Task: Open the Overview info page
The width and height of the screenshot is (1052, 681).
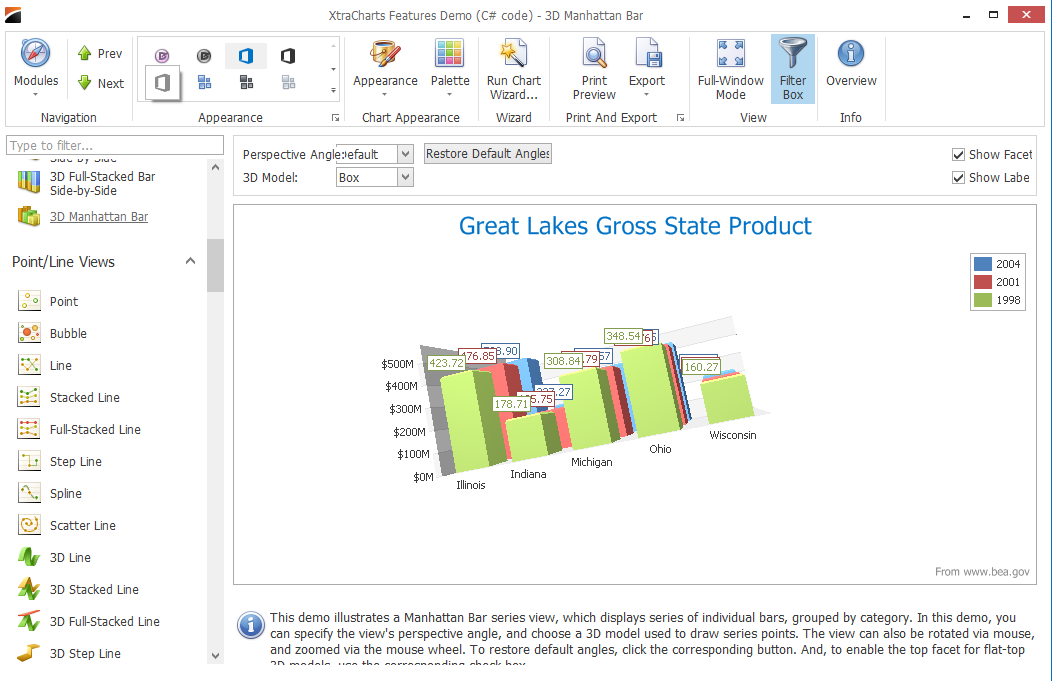Action: [851, 64]
